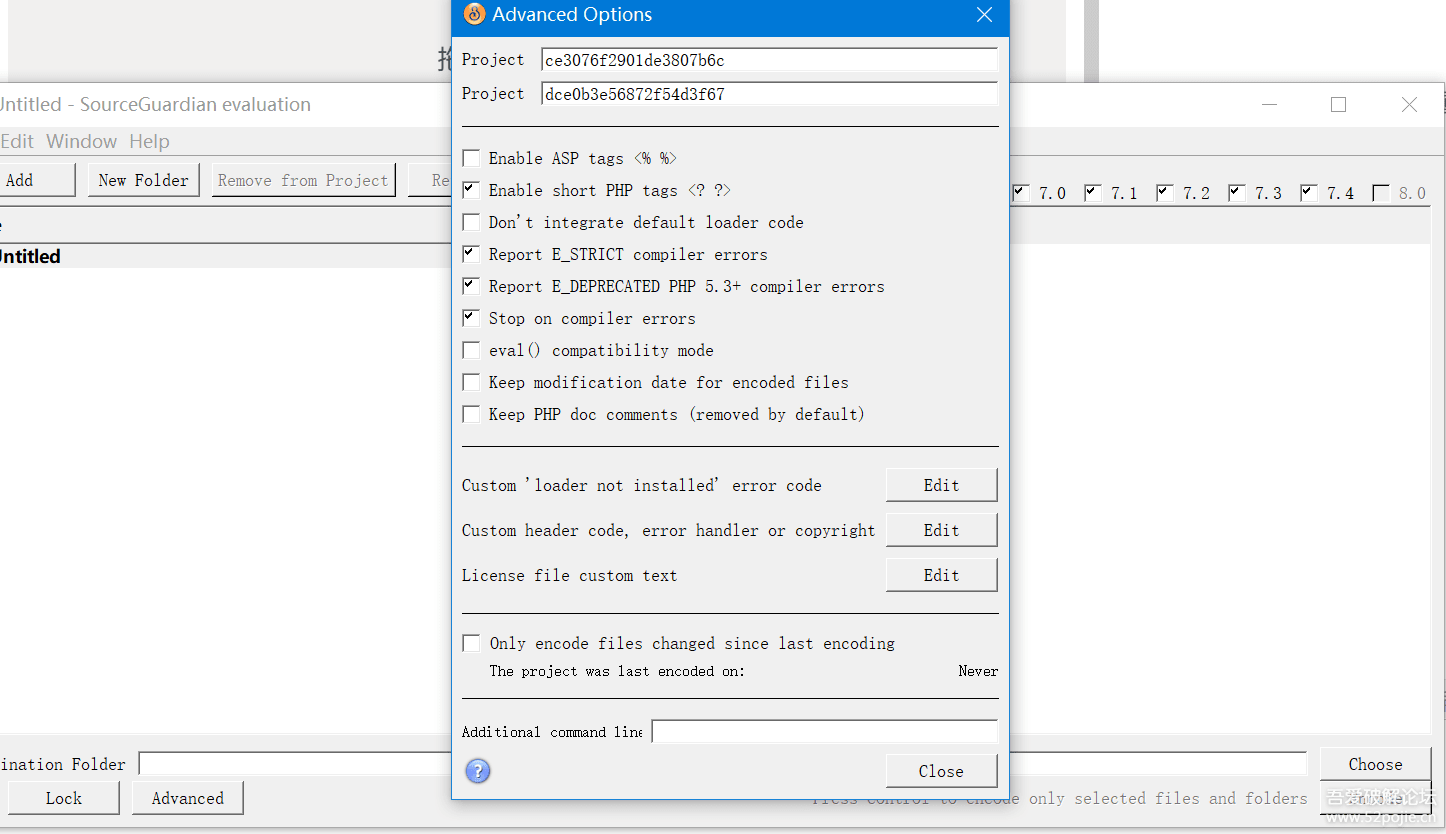The height and width of the screenshot is (834, 1446).
Task: Toggle Report E_STRICT compiler errors
Action: (x=471, y=254)
